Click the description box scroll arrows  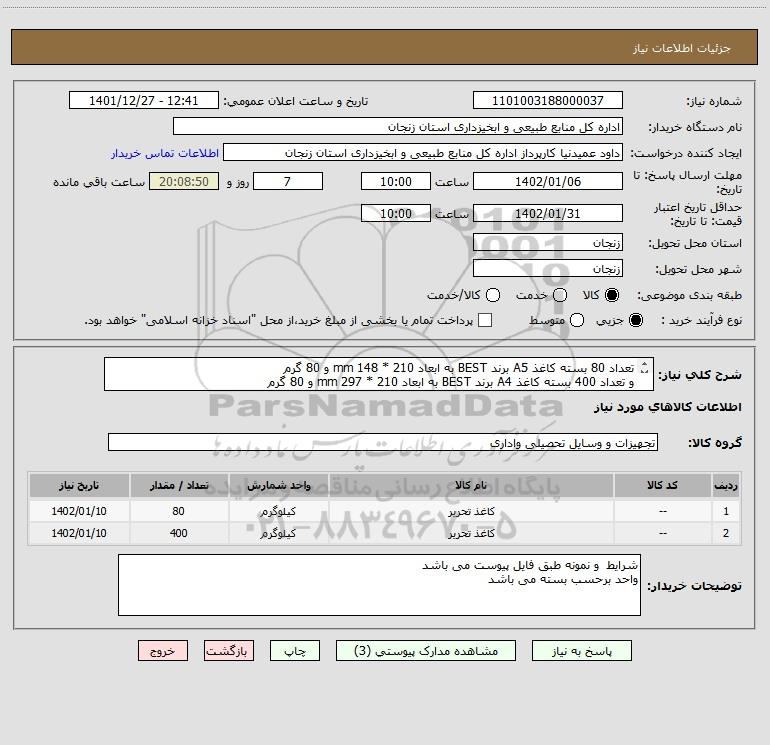click(x=645, y=367)
